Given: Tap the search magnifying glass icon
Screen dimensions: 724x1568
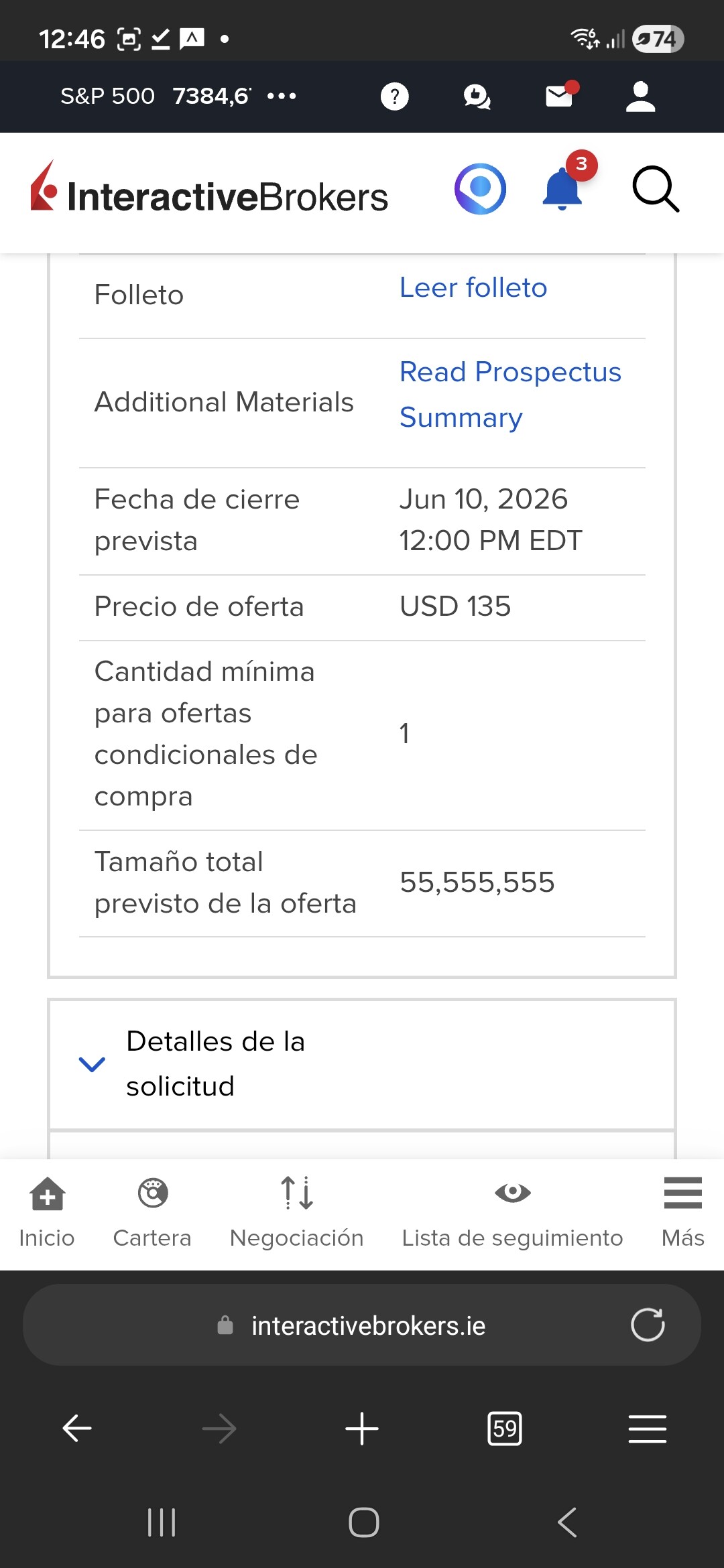Looking at the screenshot, I should [x=656, y=190].
